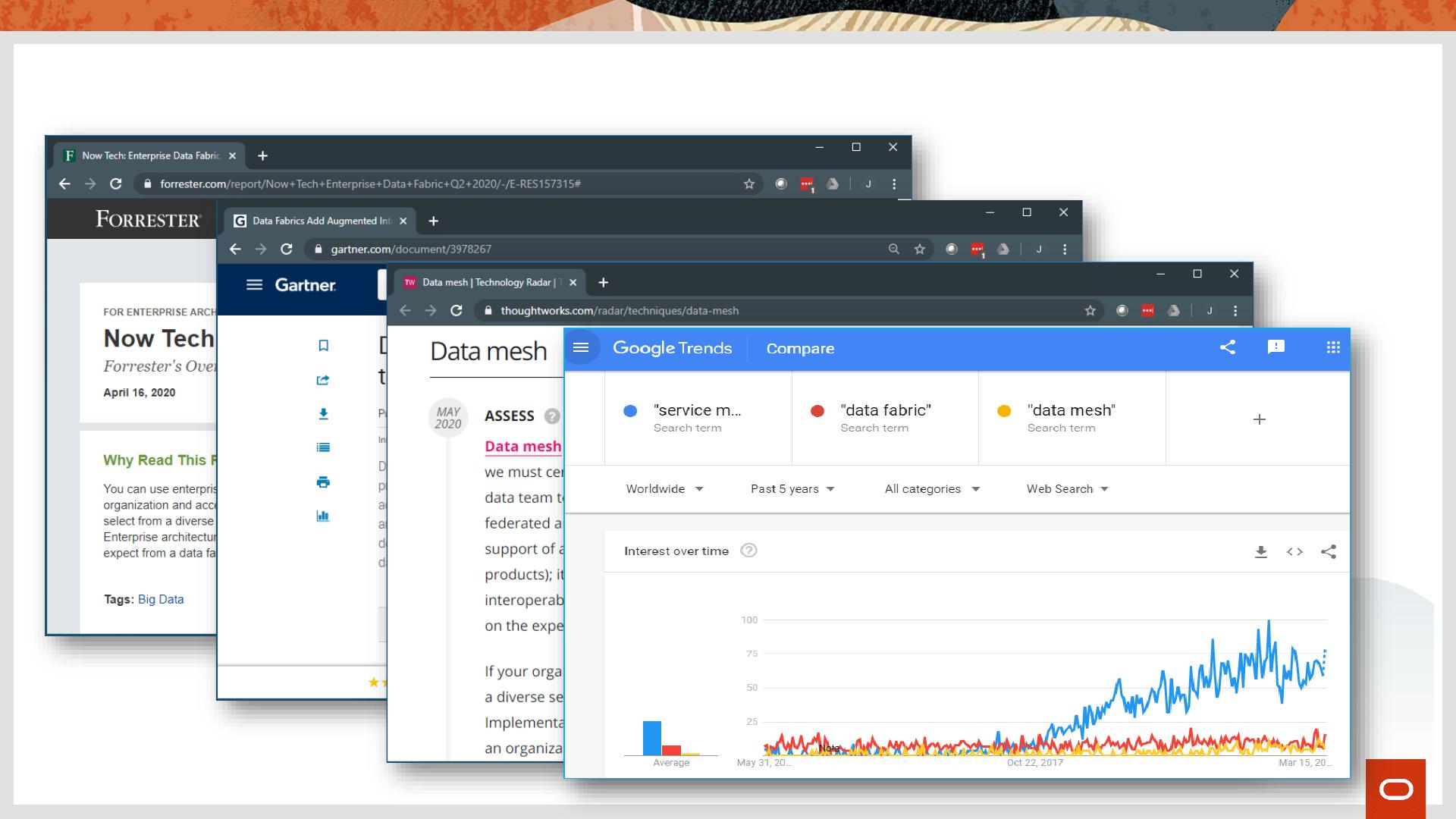This screenshot has height=819, width=1456.
Task: Follow the Big Data tag link
Action: point(161,599)
